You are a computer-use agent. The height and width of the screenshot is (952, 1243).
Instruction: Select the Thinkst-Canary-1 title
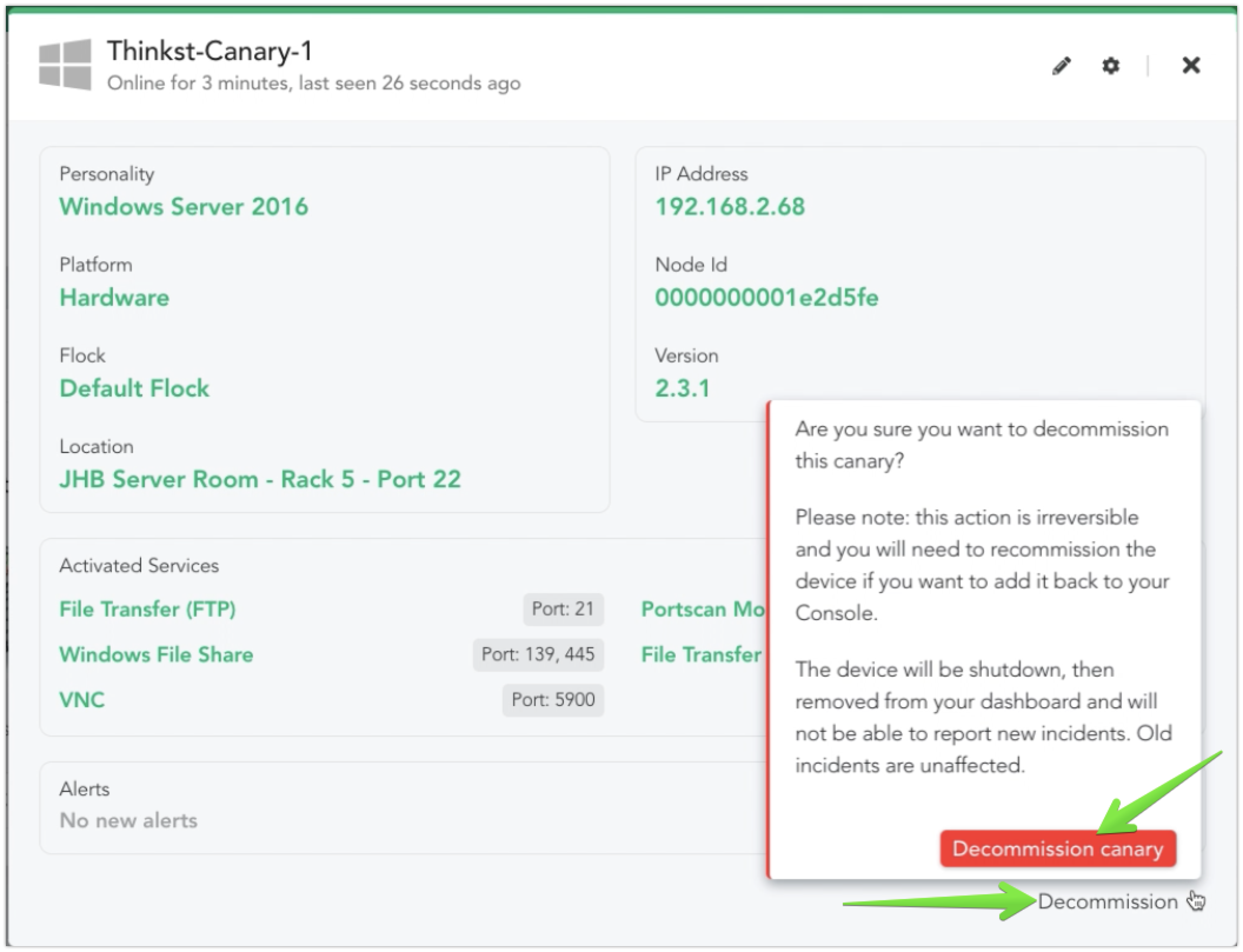210,51
